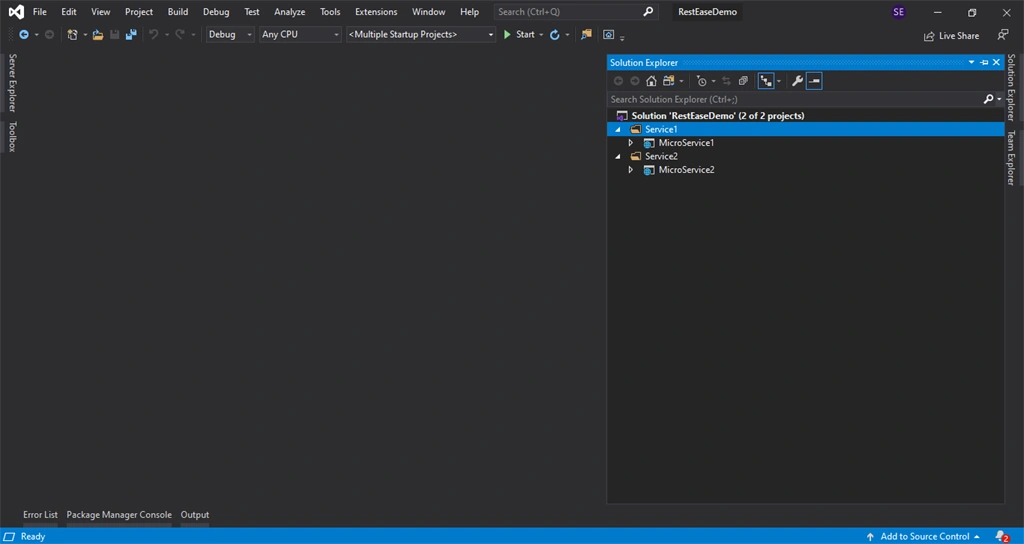Open the Debug configuration dropdown
This screenshot has height=544, width=1024.
[230, 35]
